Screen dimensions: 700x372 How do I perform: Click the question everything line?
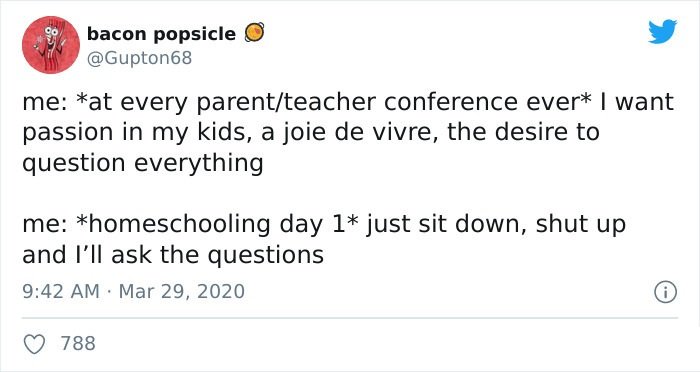[x=142, y=163]
